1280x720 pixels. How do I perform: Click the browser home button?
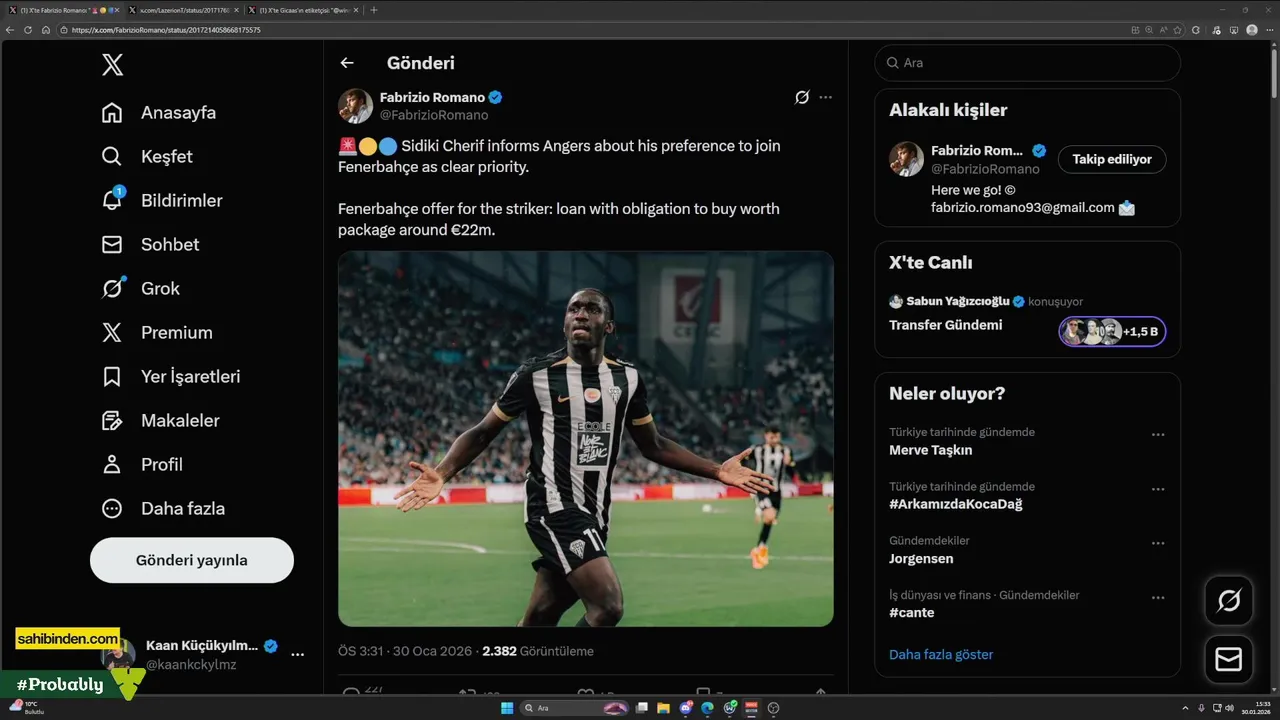click(x=46, y=30)
